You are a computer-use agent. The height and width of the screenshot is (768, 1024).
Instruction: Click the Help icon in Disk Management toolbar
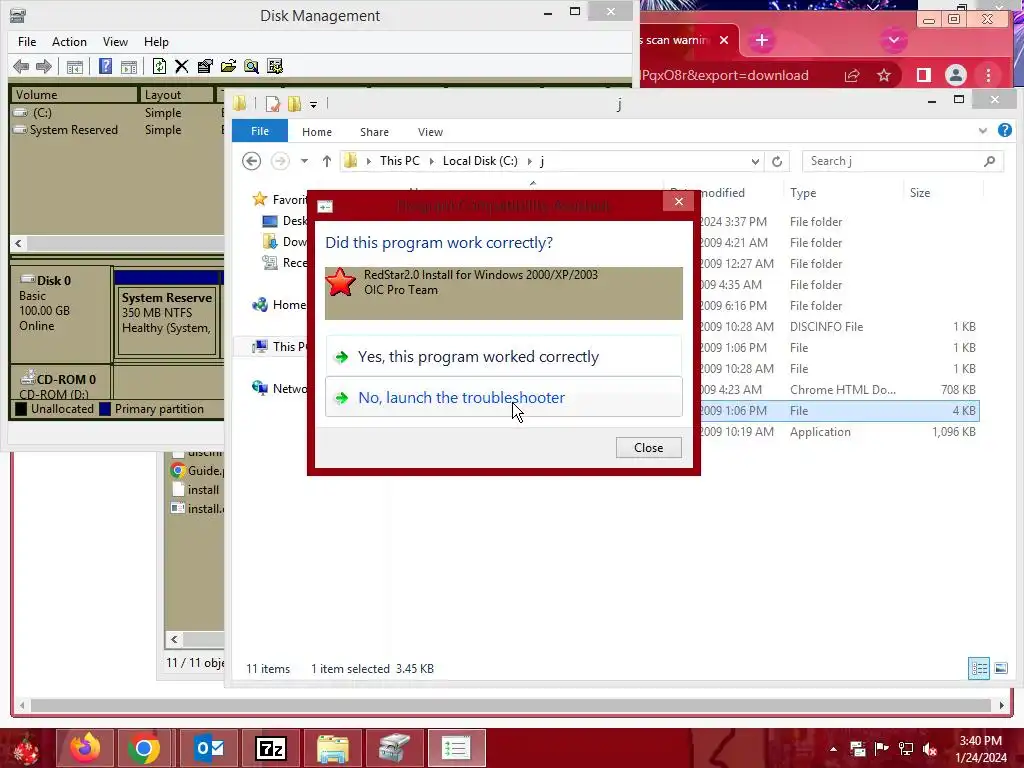(105, 66)
